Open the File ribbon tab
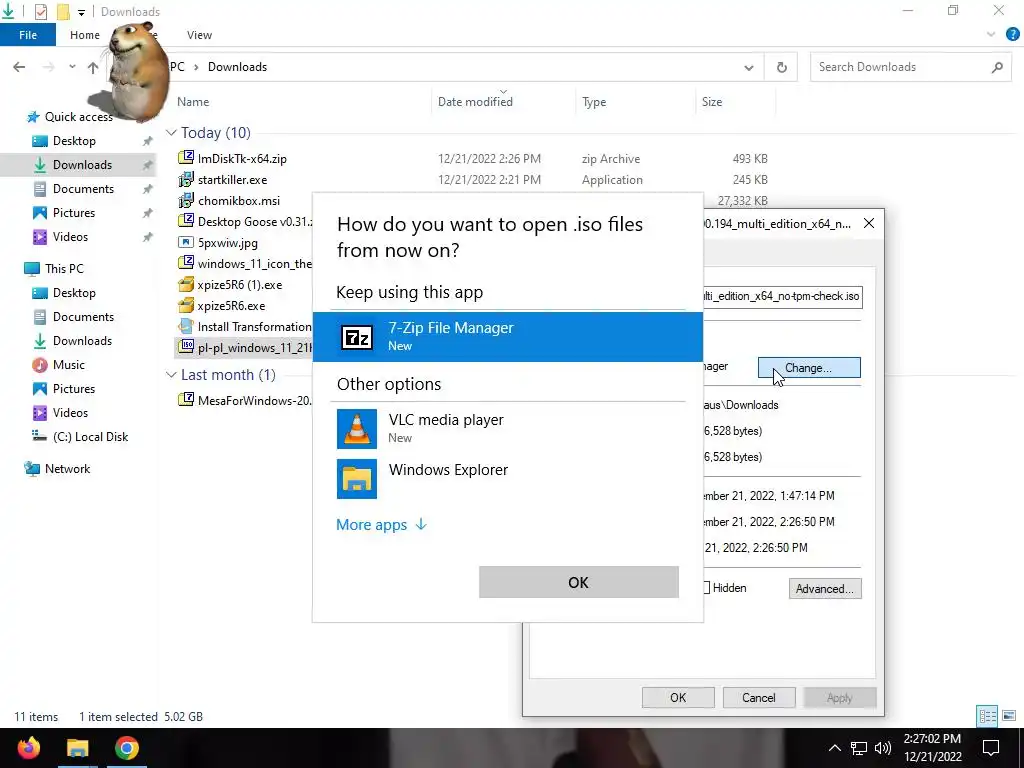 tap(28, 35)
